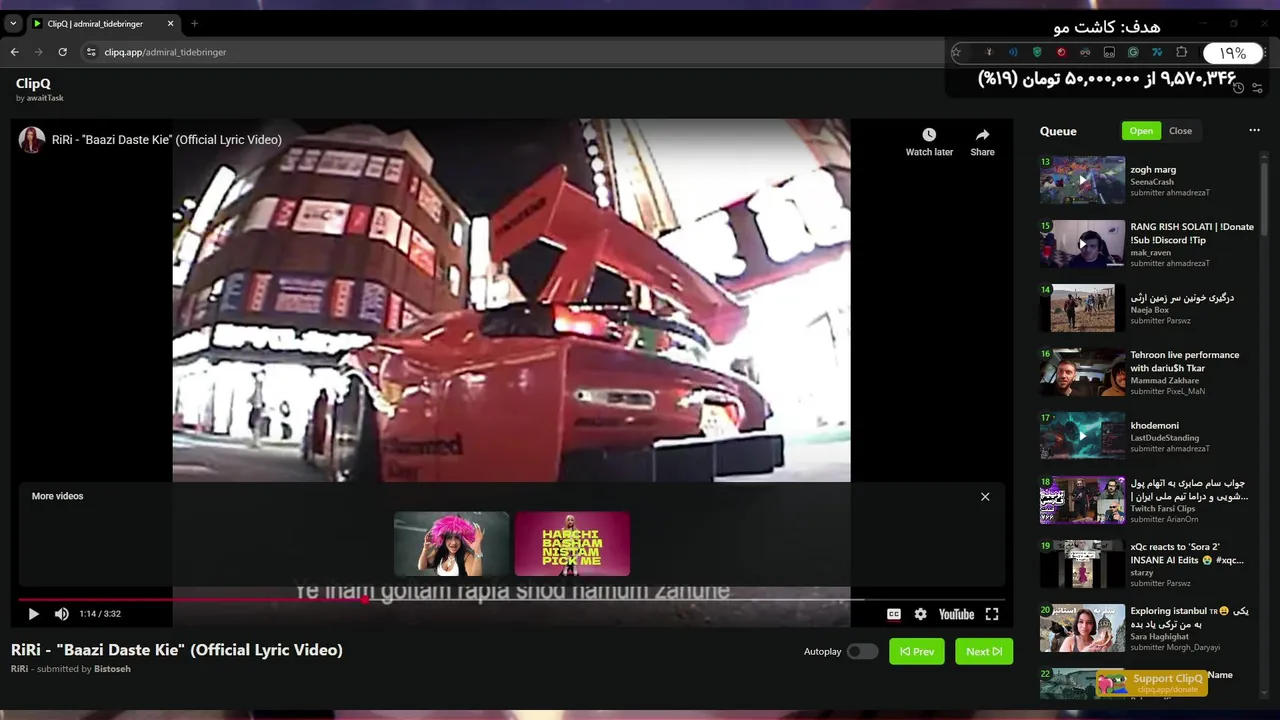The image size is (1280, 720).
Task: Open the queue three-dots options menu
Action: tap(1254, 130)
